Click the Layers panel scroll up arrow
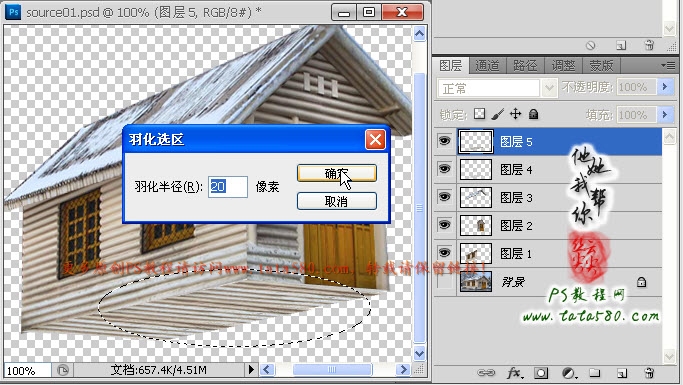The image size is (683, 385). click(669, 137)
